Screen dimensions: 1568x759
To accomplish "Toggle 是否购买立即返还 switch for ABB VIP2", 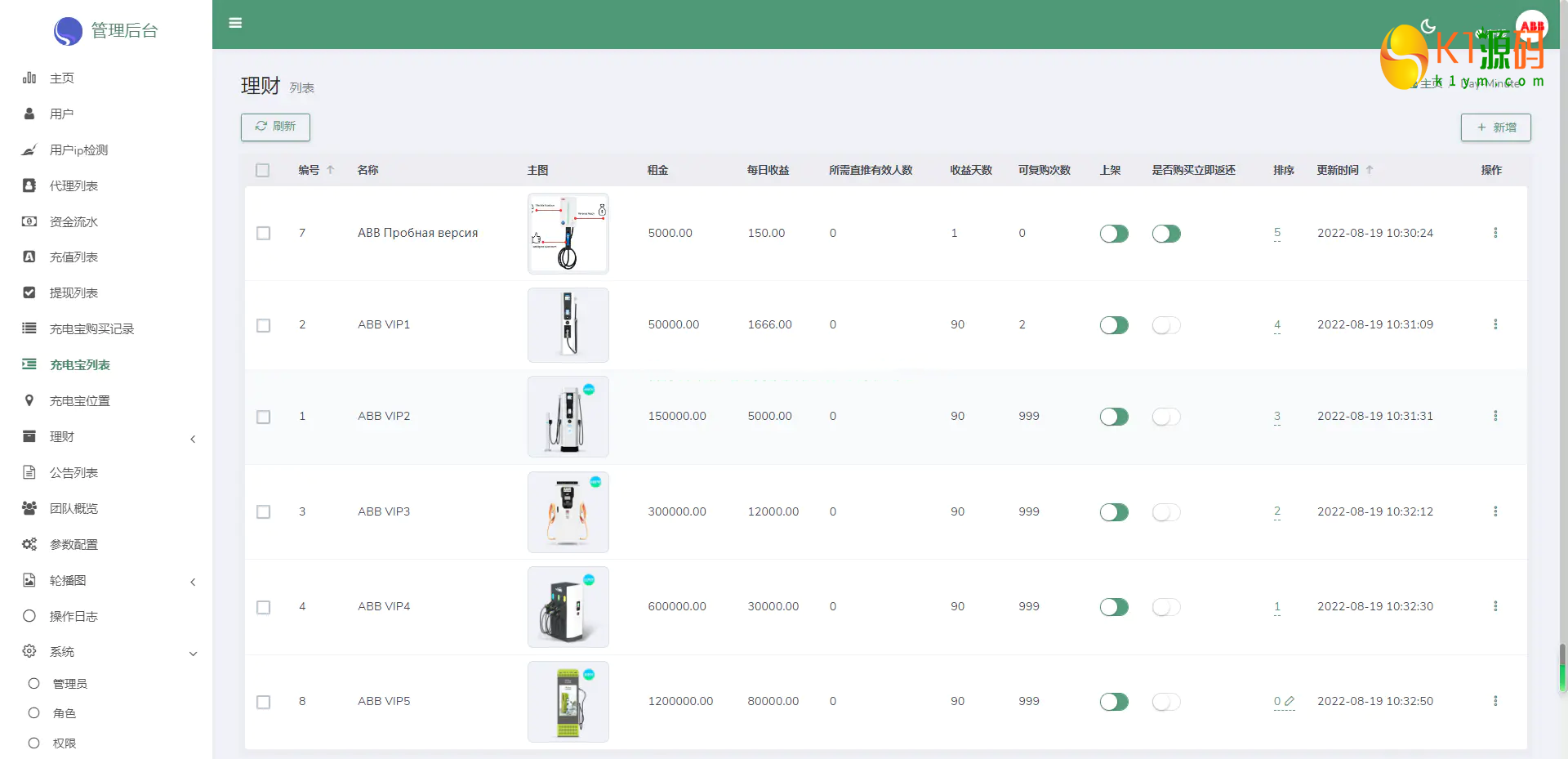I will point(1166,417).
